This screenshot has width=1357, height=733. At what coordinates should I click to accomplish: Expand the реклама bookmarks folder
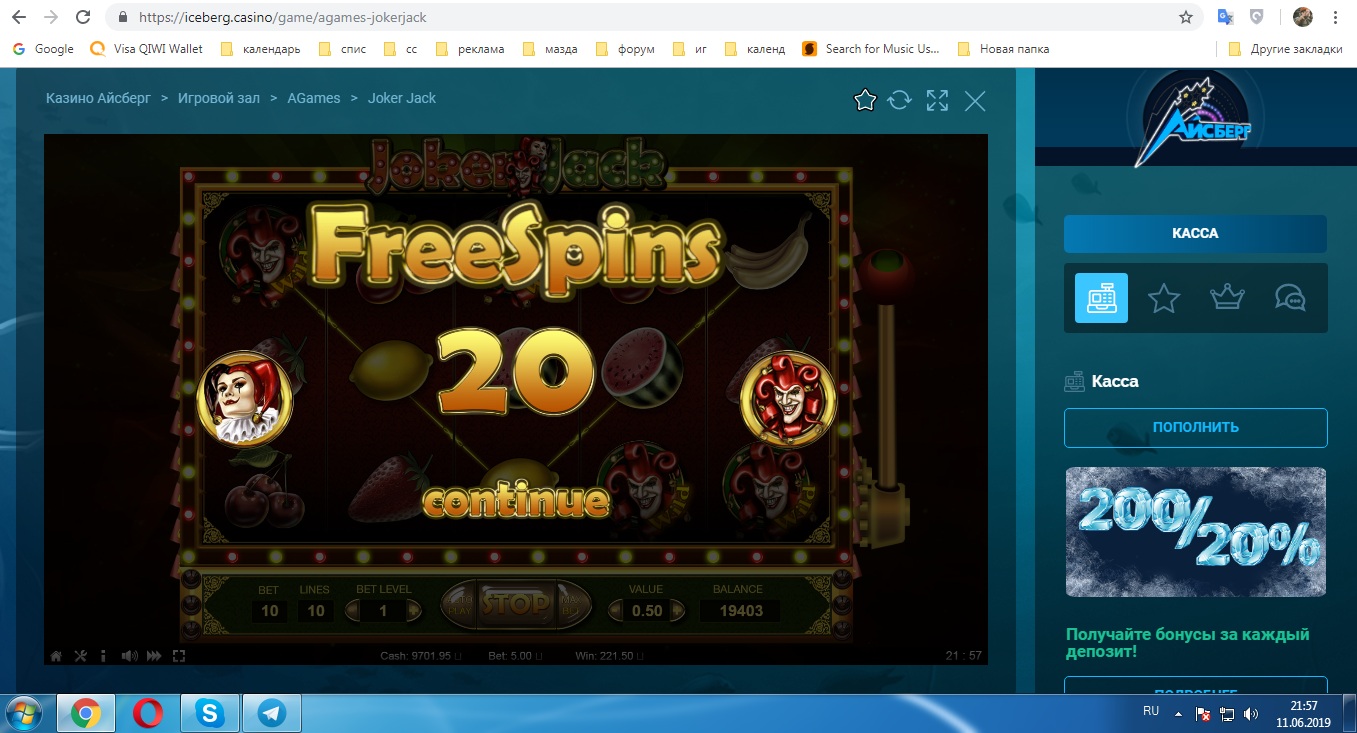(469, 49)
